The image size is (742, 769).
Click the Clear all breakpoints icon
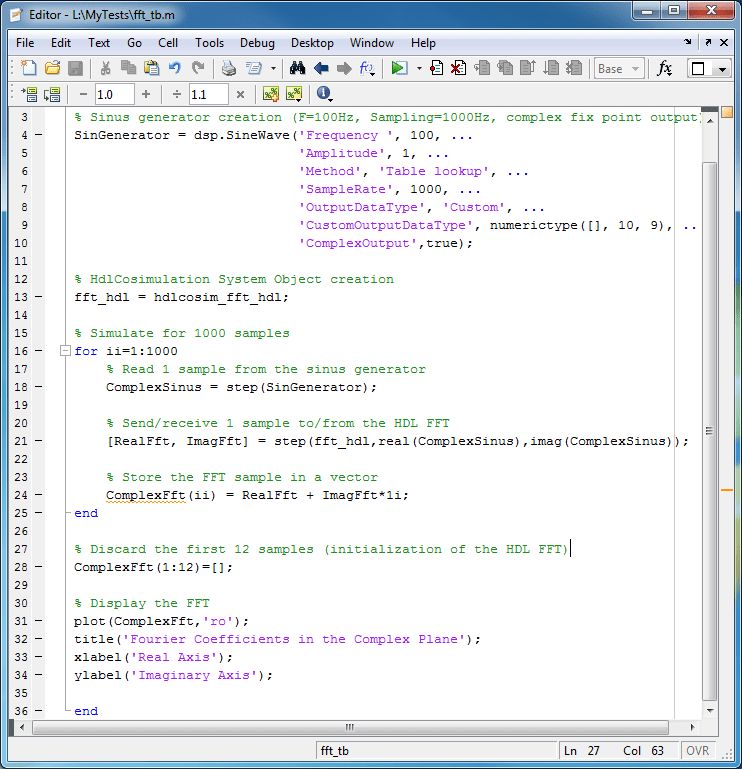458,68
